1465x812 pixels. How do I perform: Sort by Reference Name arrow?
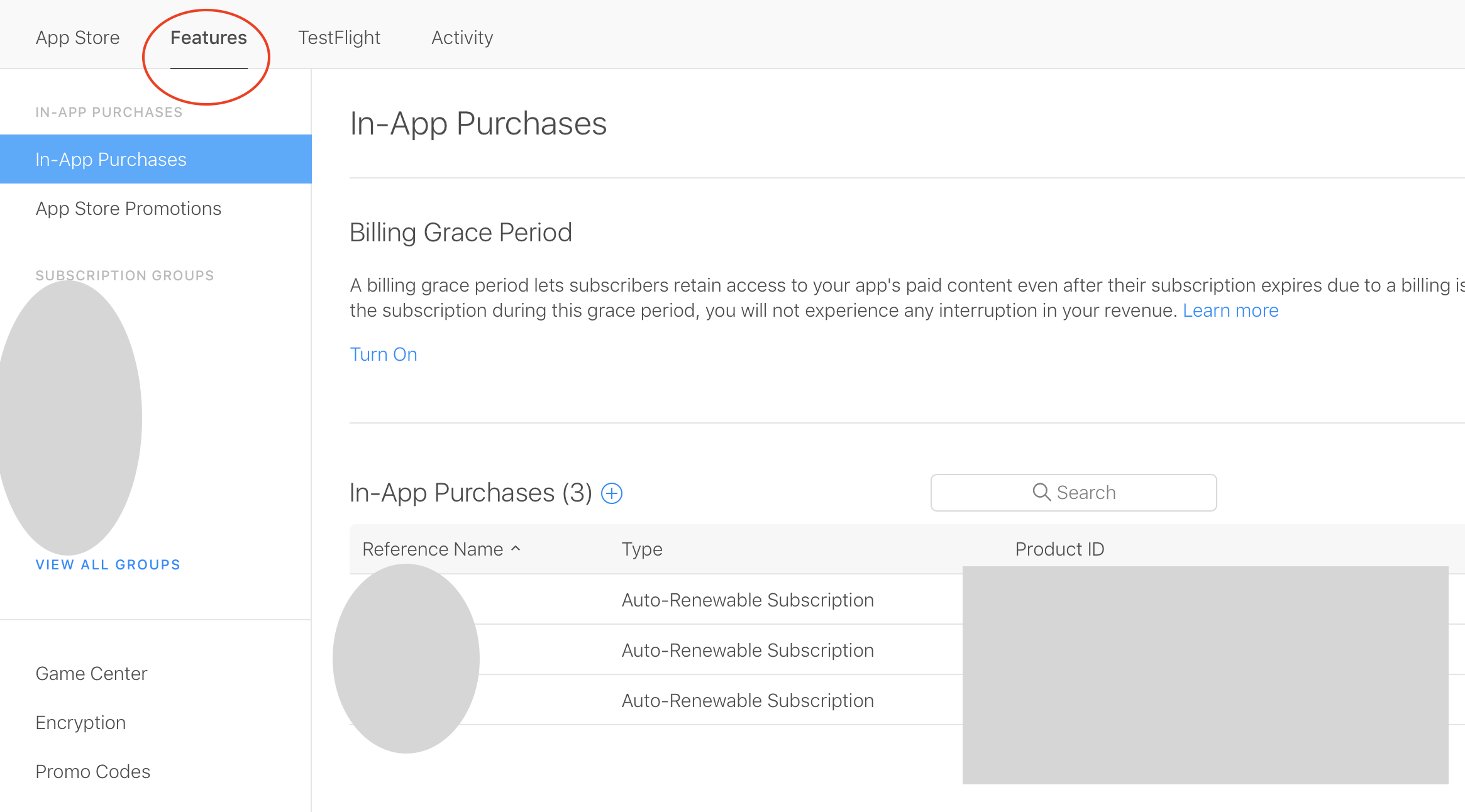pyautogui.click(x=516, y=549)
